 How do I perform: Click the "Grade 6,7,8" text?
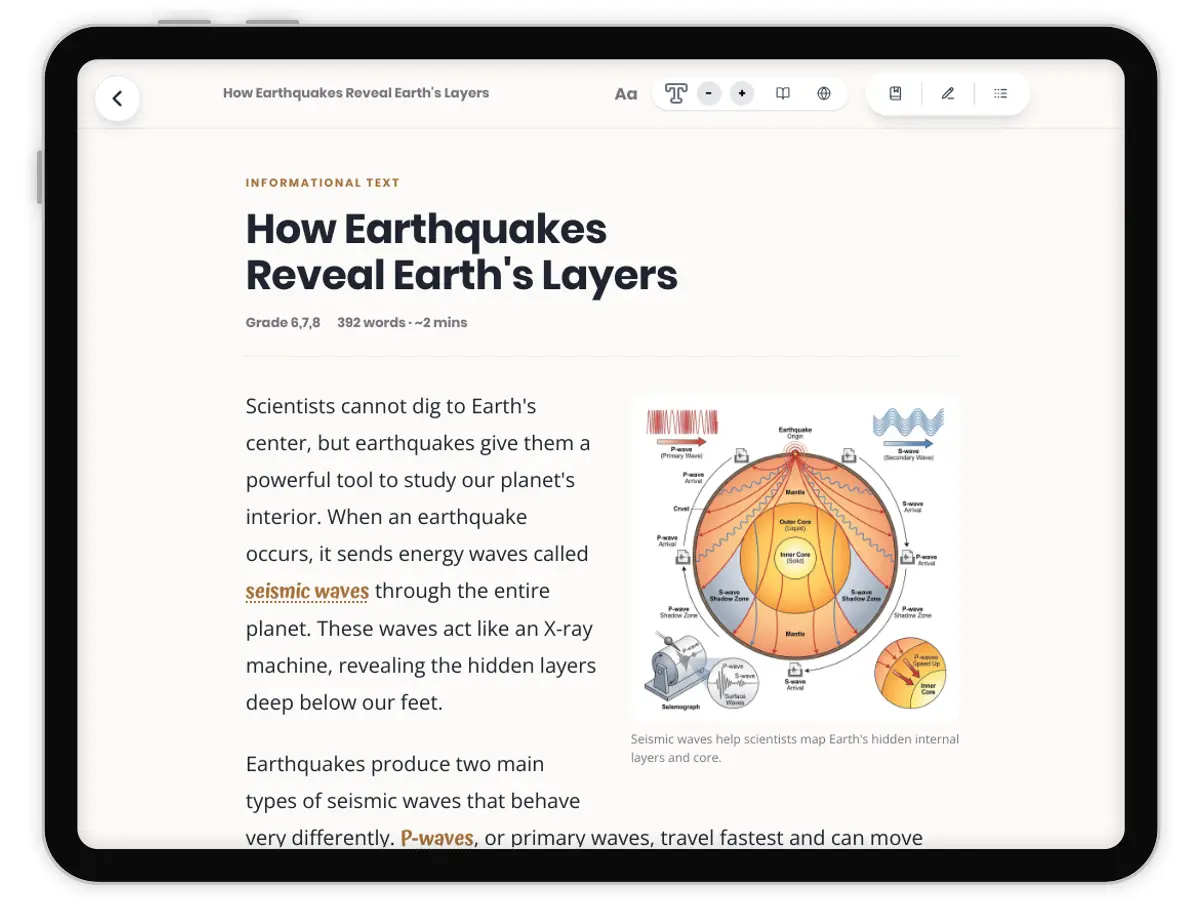[283, 323]
